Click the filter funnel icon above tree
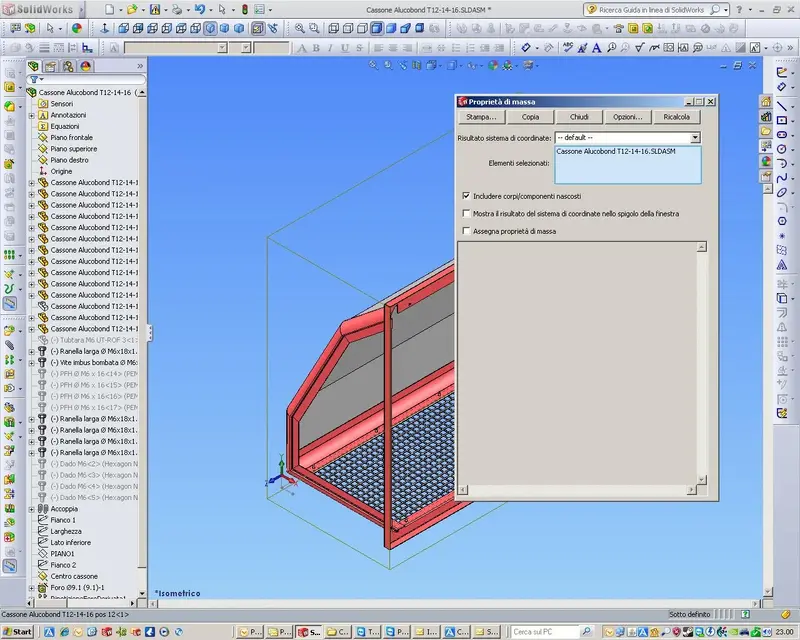Image resolution: width=800 pixels, height=640 pixels. (34, 80)
